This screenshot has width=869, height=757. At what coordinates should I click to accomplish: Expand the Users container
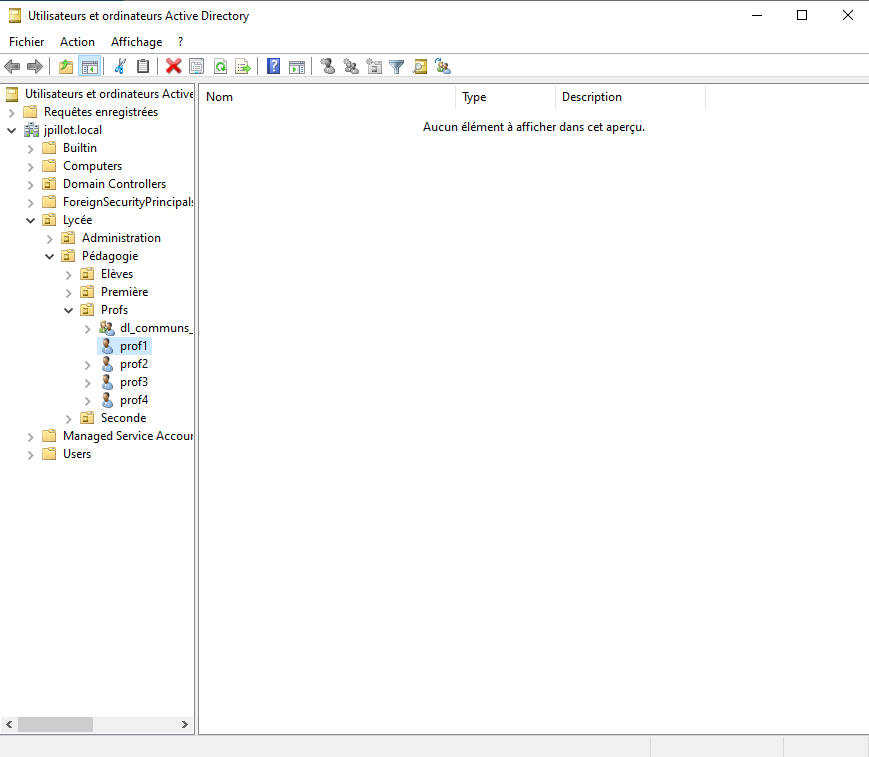(30, 455)
